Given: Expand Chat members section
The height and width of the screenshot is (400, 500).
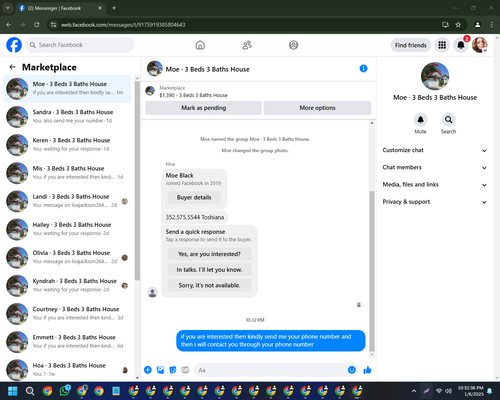Looking at the screenshot, I should point(435,167).
